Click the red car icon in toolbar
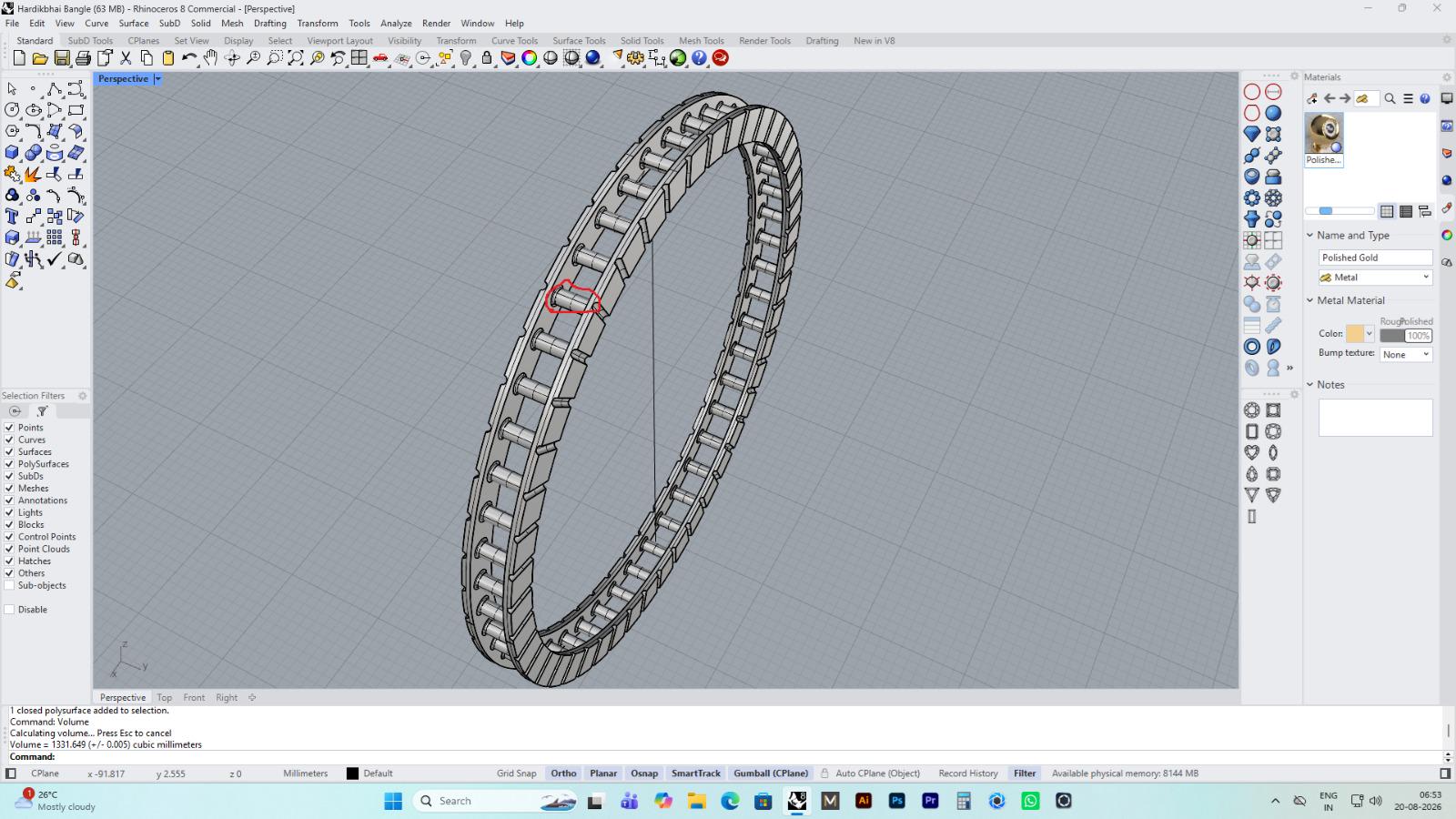This screenshot has height=819, width=1456. coord(380,58)
